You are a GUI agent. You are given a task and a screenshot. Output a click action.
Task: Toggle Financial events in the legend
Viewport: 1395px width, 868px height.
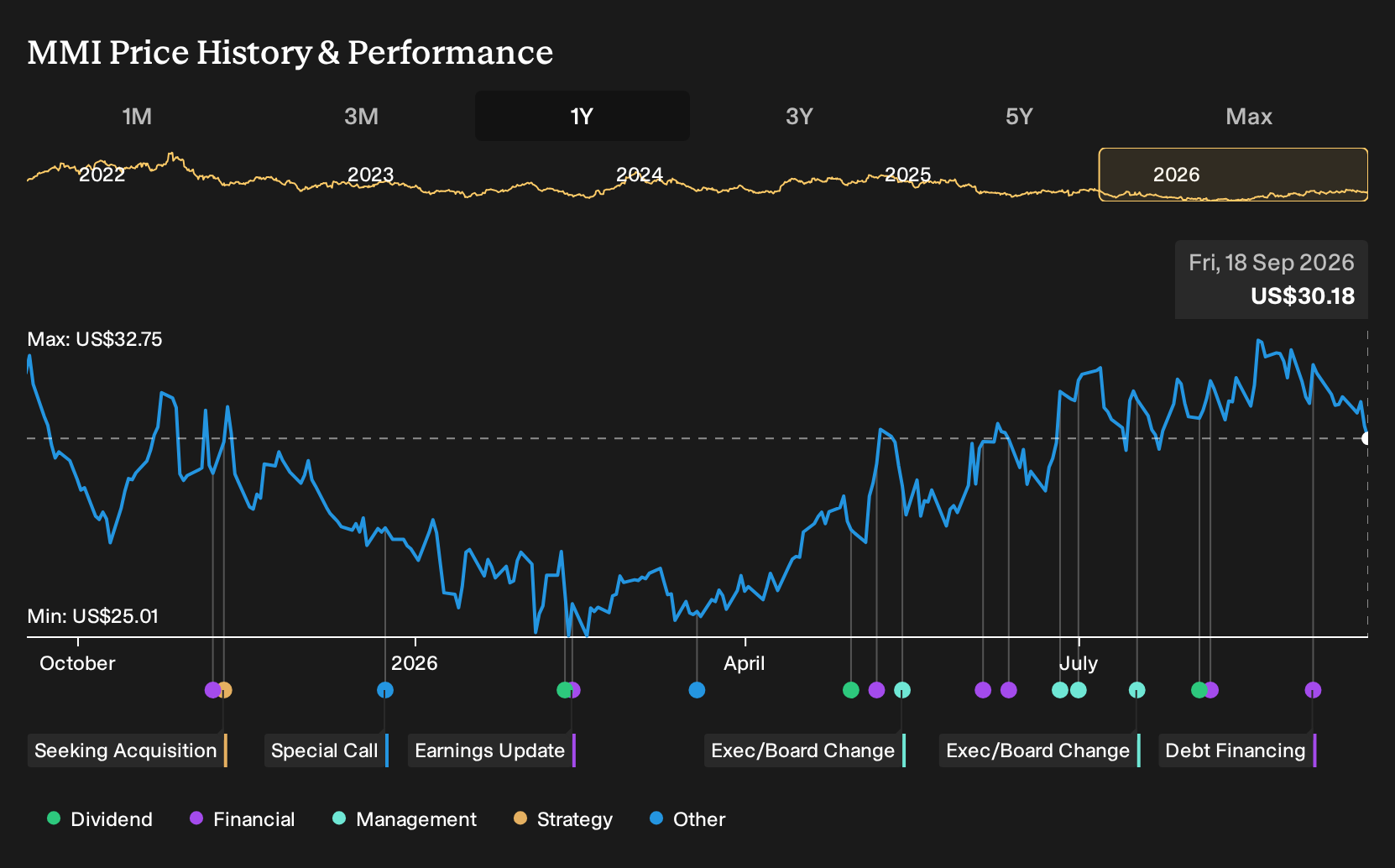point(243,819)
